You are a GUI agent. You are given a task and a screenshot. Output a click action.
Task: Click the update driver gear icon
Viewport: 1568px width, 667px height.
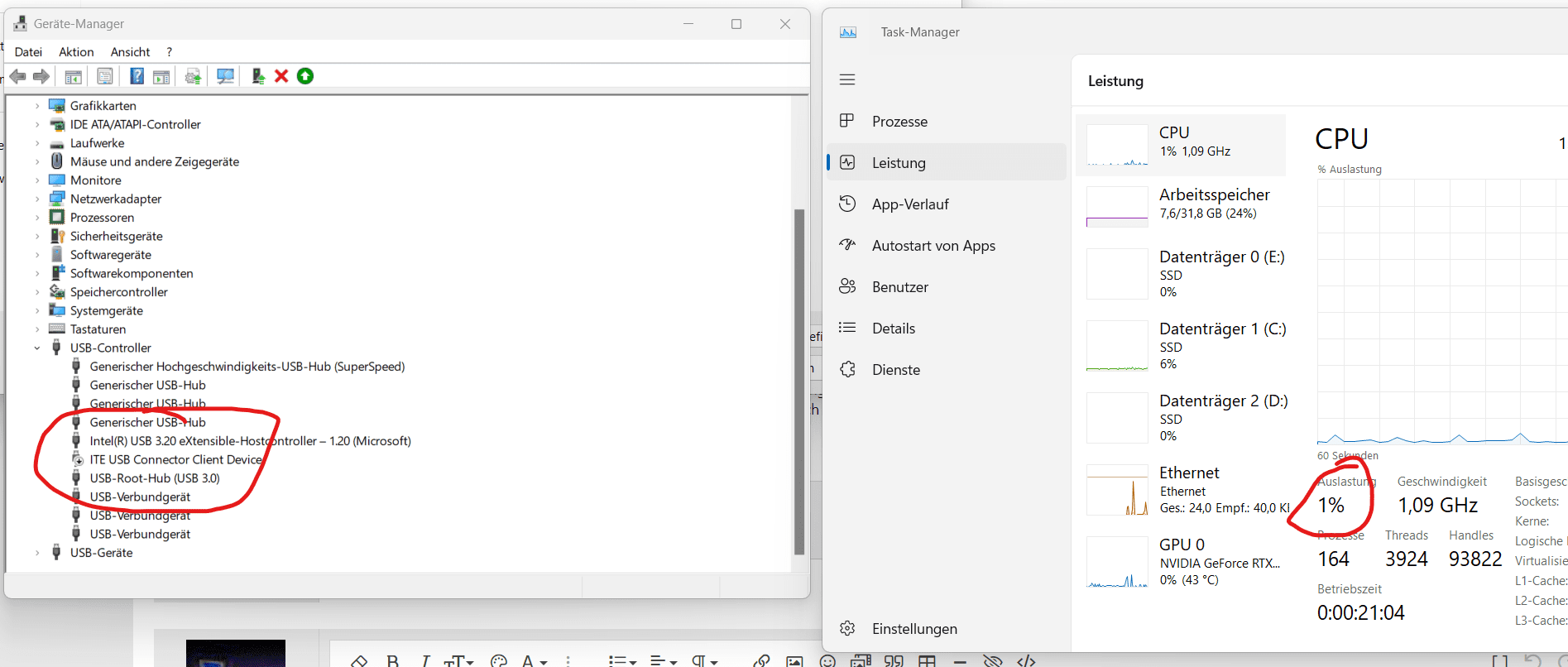[193, 76]
